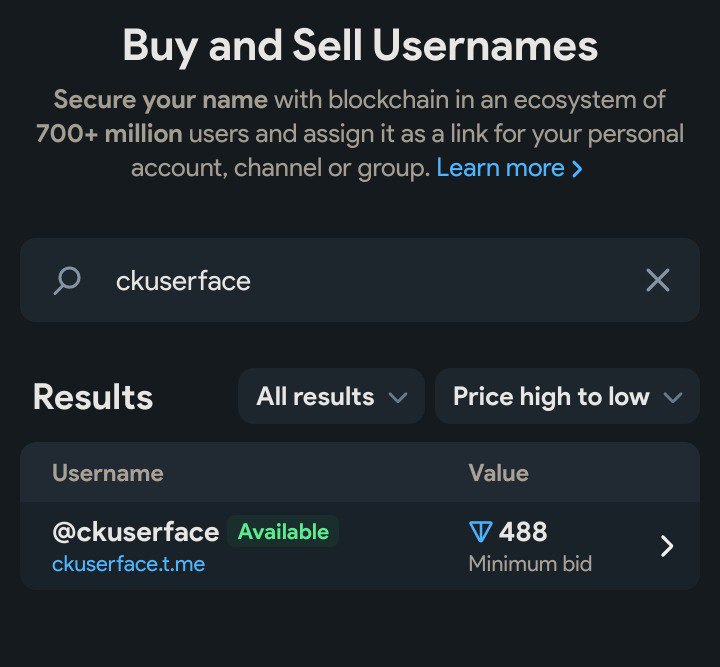Open the result row's right chevron arrow
720x667 pixels.
[667, 546]
